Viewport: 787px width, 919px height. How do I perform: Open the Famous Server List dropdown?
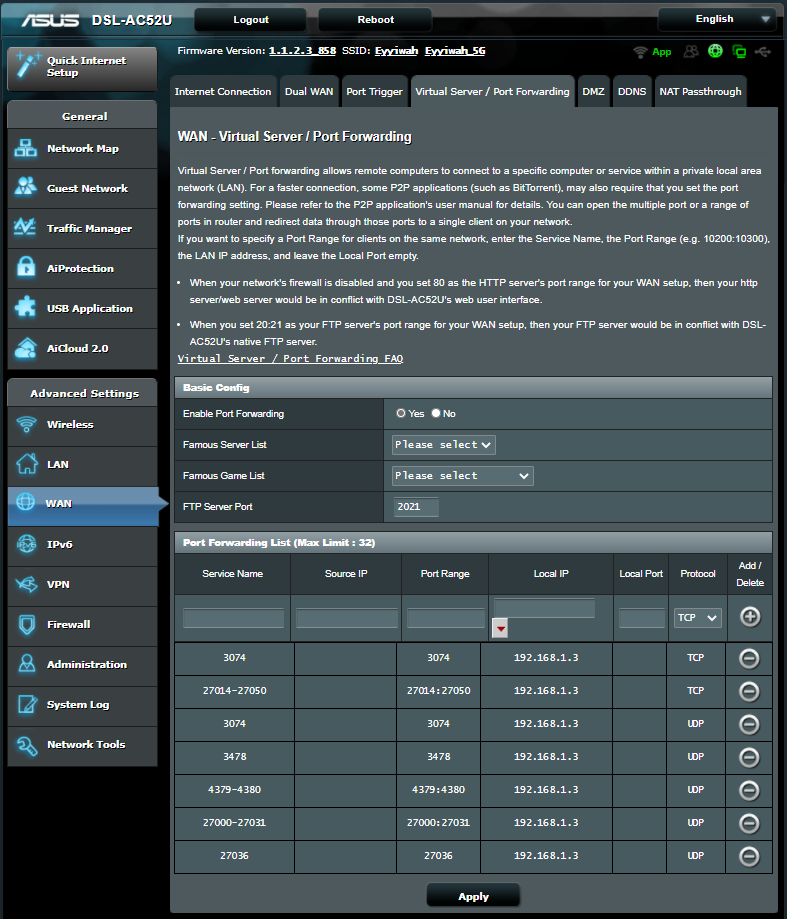point(444,445)
